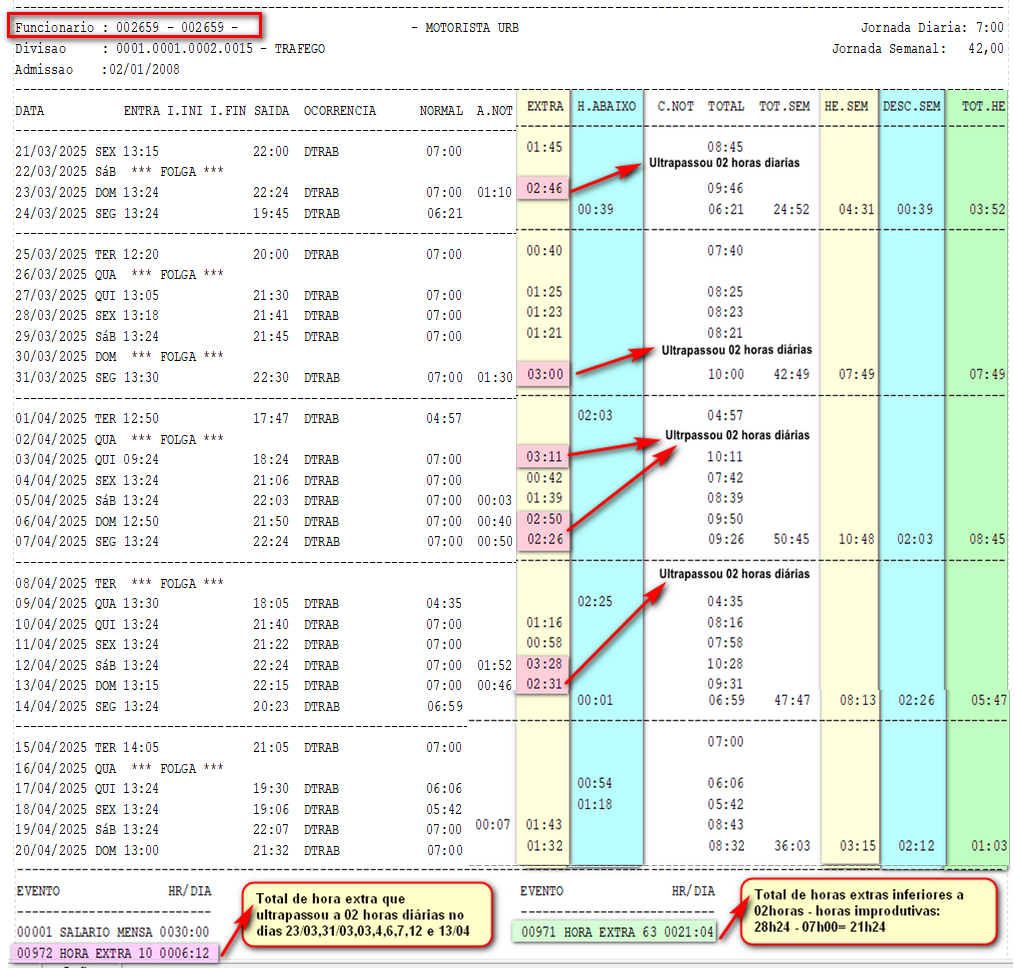The height and width of the screenshot is (969, 1015).
Task: Click the Admissao 02/01/2008 line
Action: [x=97, y=69]
